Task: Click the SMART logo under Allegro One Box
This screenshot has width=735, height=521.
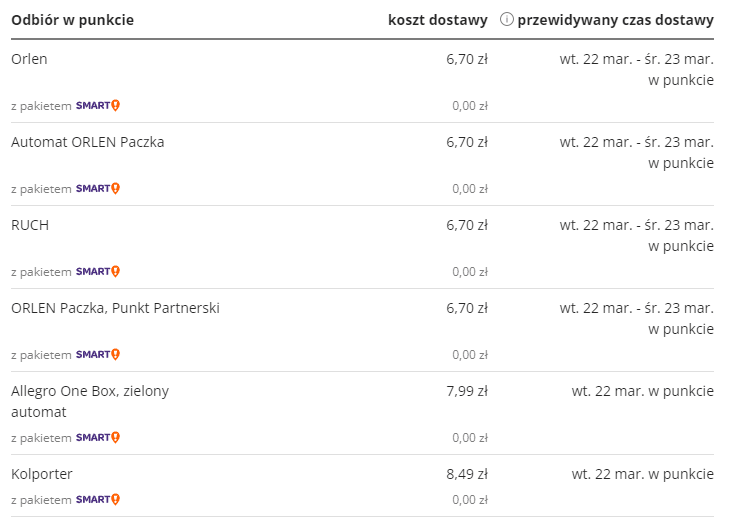Action: [98, 438]
